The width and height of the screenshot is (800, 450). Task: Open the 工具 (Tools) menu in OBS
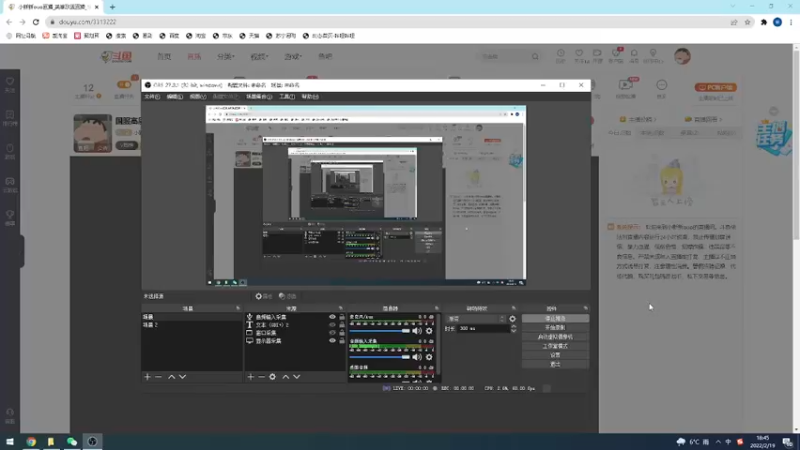point(287,96)
